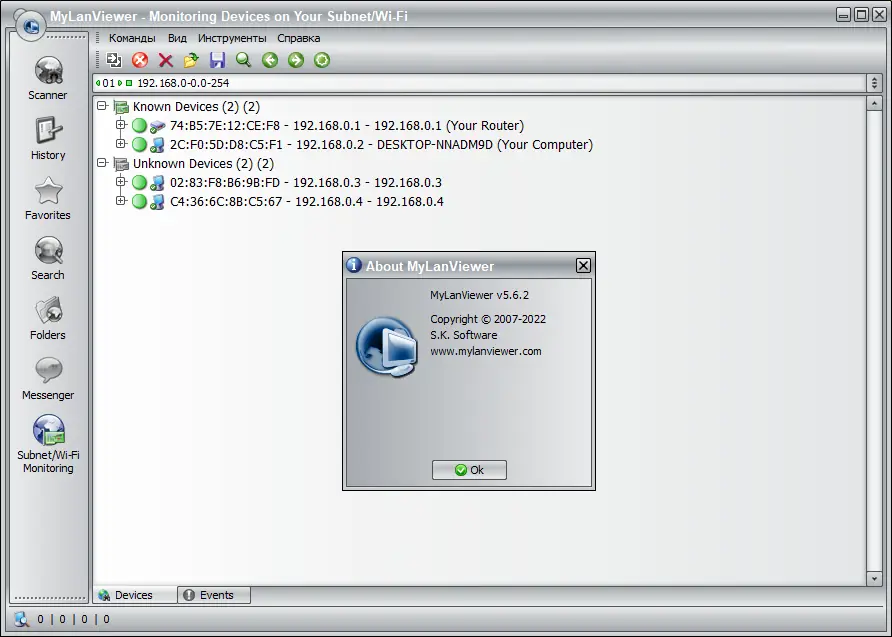Switch to the Devices tab
The image size is (892, 637).
[x=135, y=595]
